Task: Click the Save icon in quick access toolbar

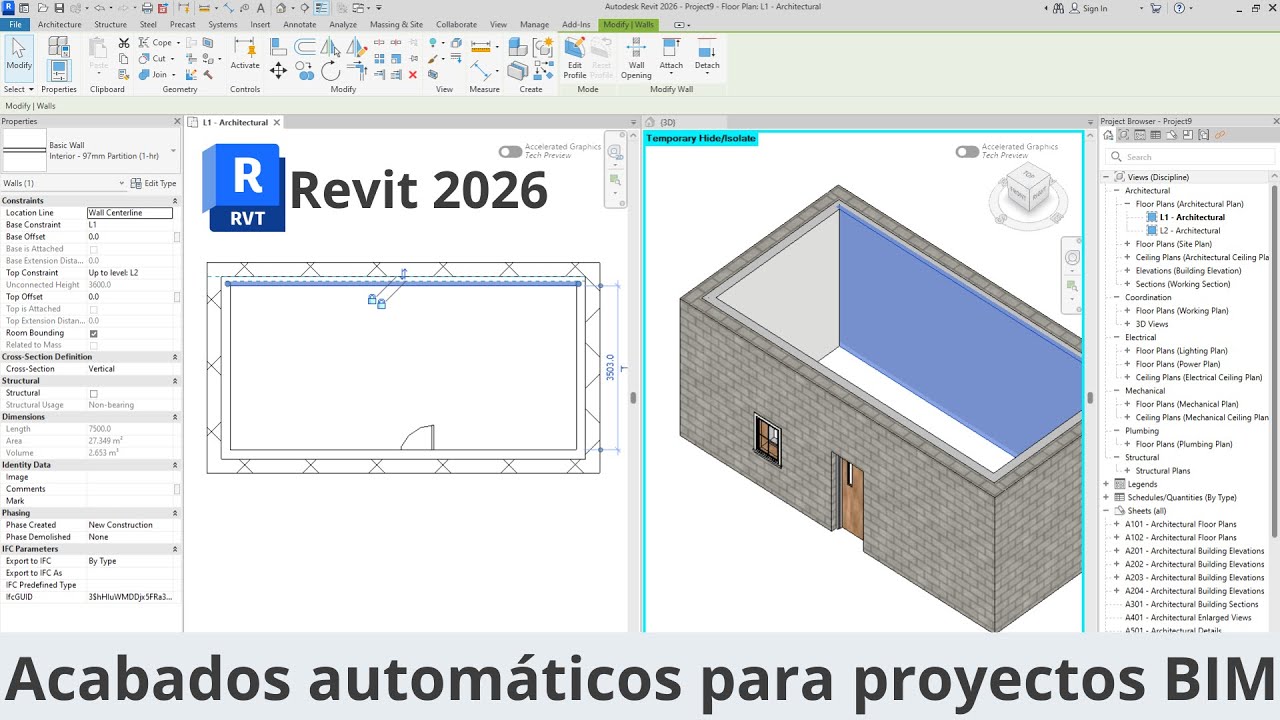Action: pyautogui.click(x=60, y=7)
